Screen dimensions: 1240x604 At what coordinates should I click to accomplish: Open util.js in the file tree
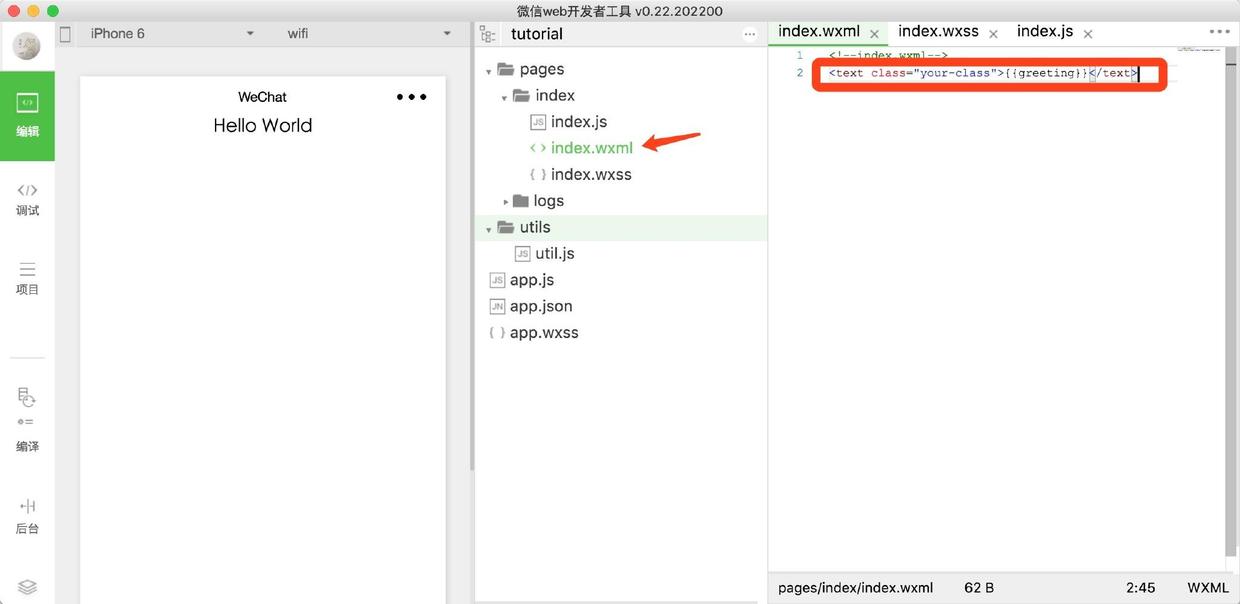click(x=555, y=254)
